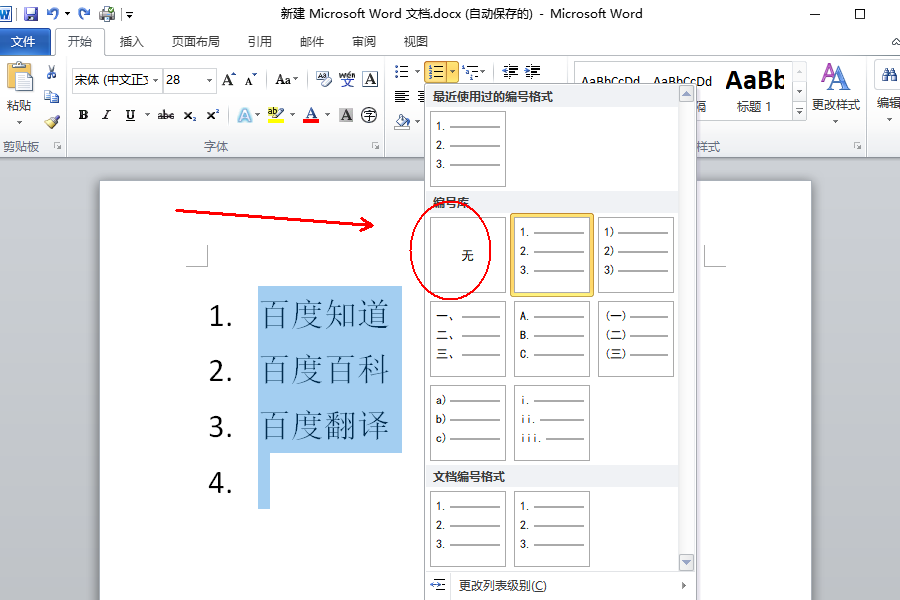Open the highlight color dropdown arrow
900x600 pixels.
292,115
